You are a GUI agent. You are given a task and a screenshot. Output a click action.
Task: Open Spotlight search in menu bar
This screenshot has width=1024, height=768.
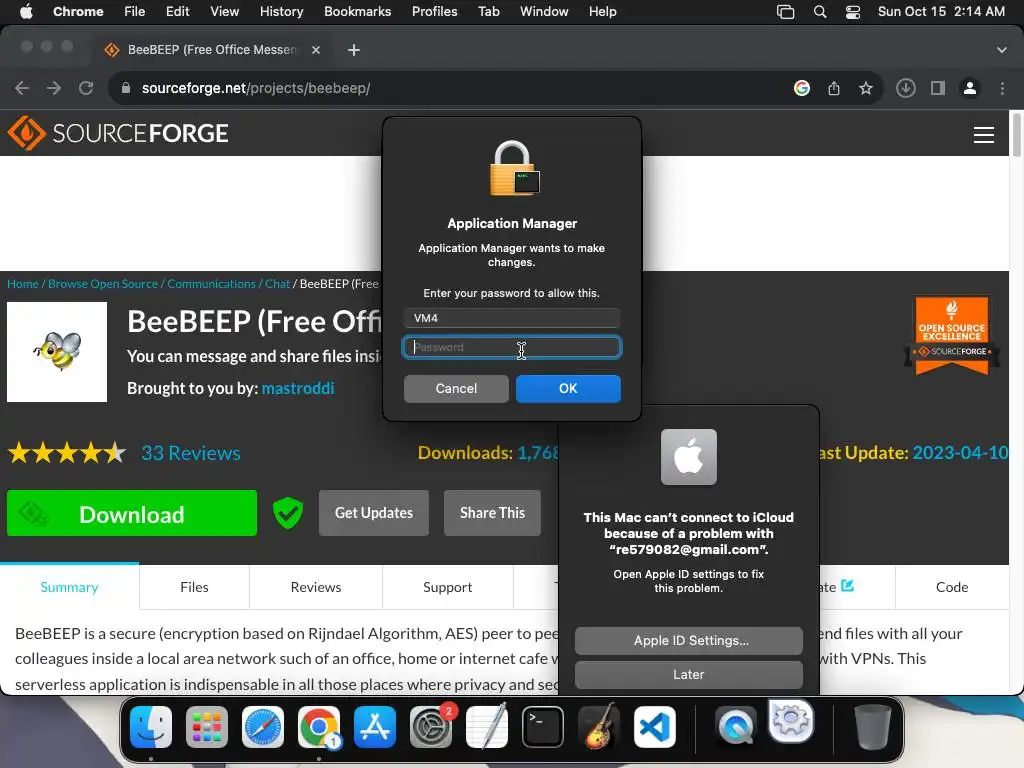point(820,11)
